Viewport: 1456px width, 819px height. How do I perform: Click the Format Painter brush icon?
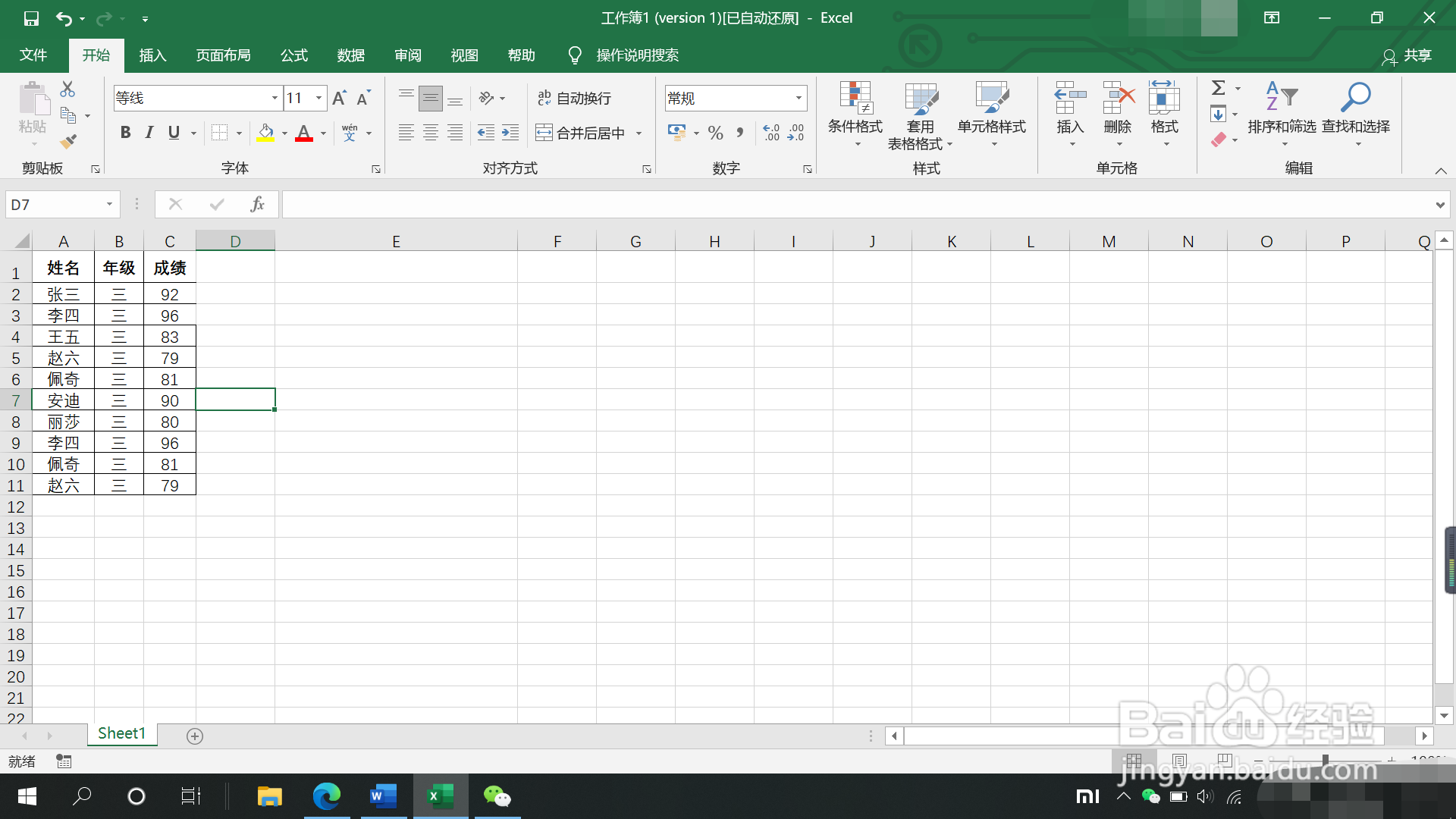(x=68, y=141)
